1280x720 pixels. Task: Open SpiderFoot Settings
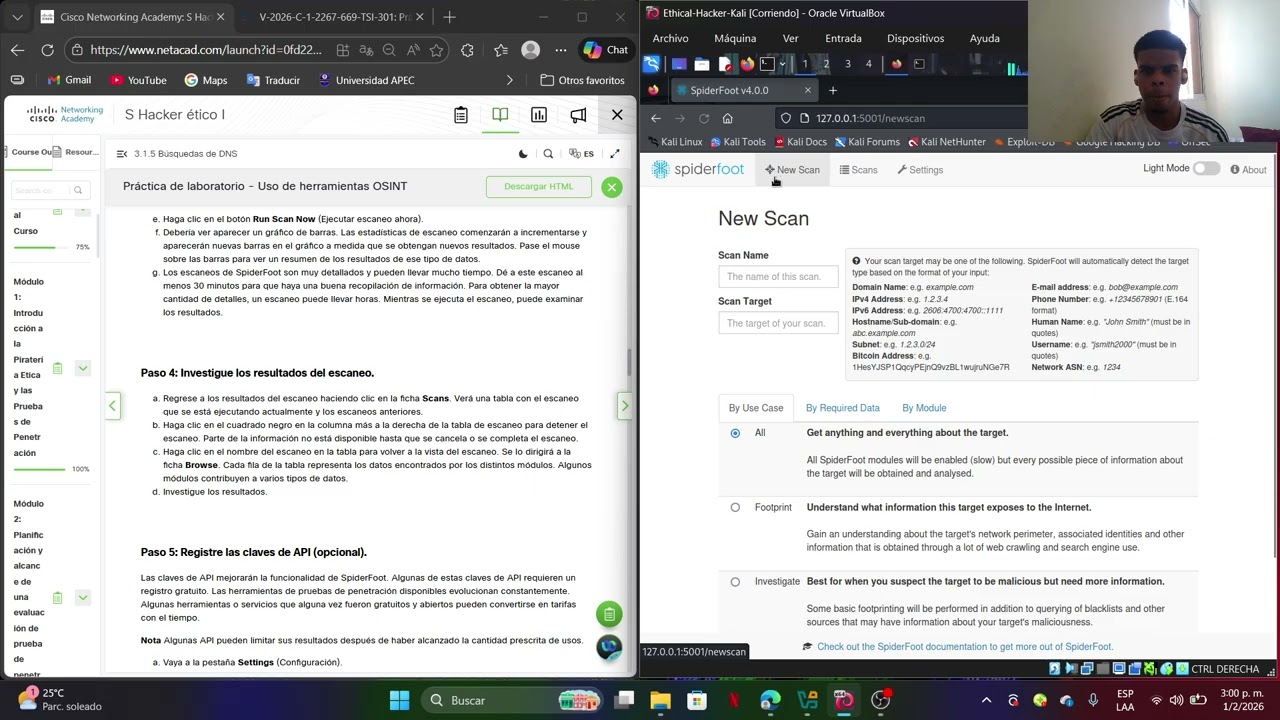coord(920,170)
